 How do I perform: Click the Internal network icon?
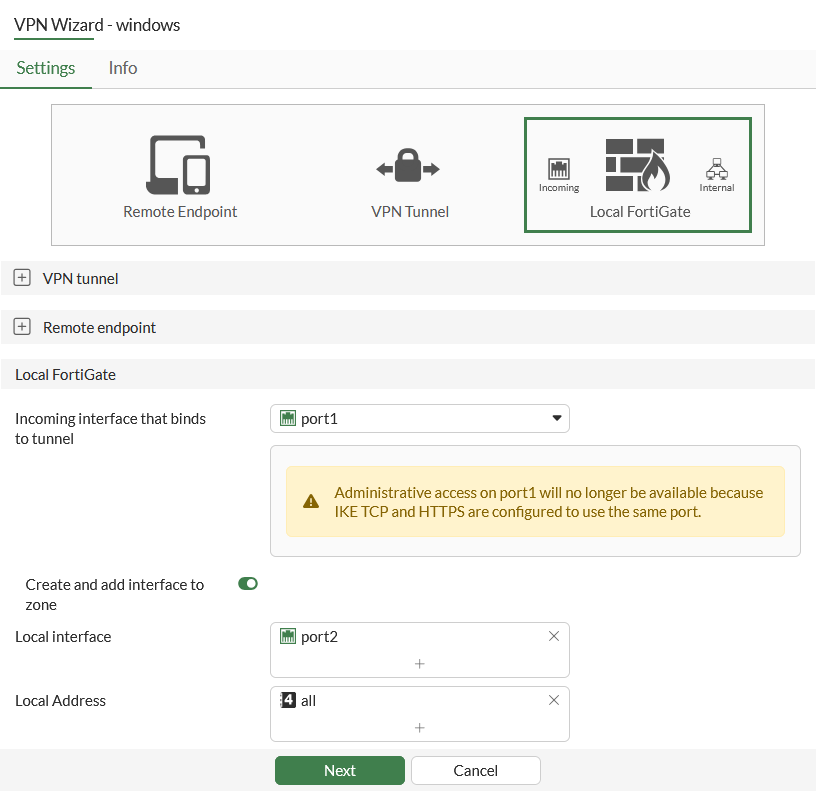coord(716,168)
